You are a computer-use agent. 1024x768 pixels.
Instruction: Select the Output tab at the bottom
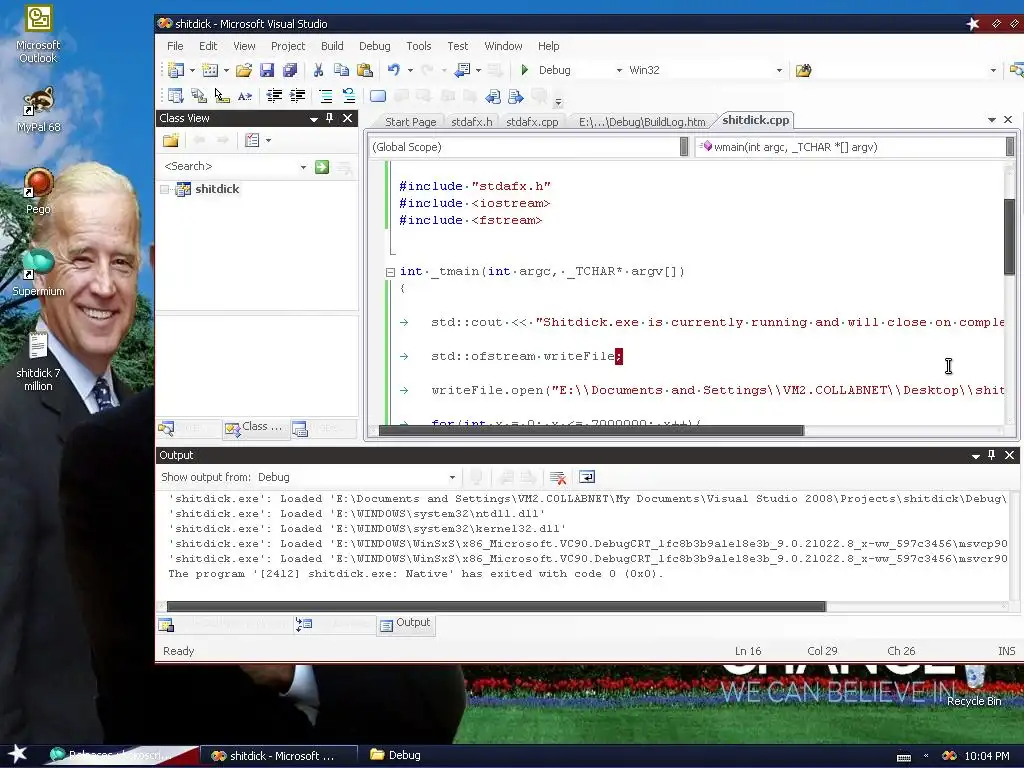[406, 624]
